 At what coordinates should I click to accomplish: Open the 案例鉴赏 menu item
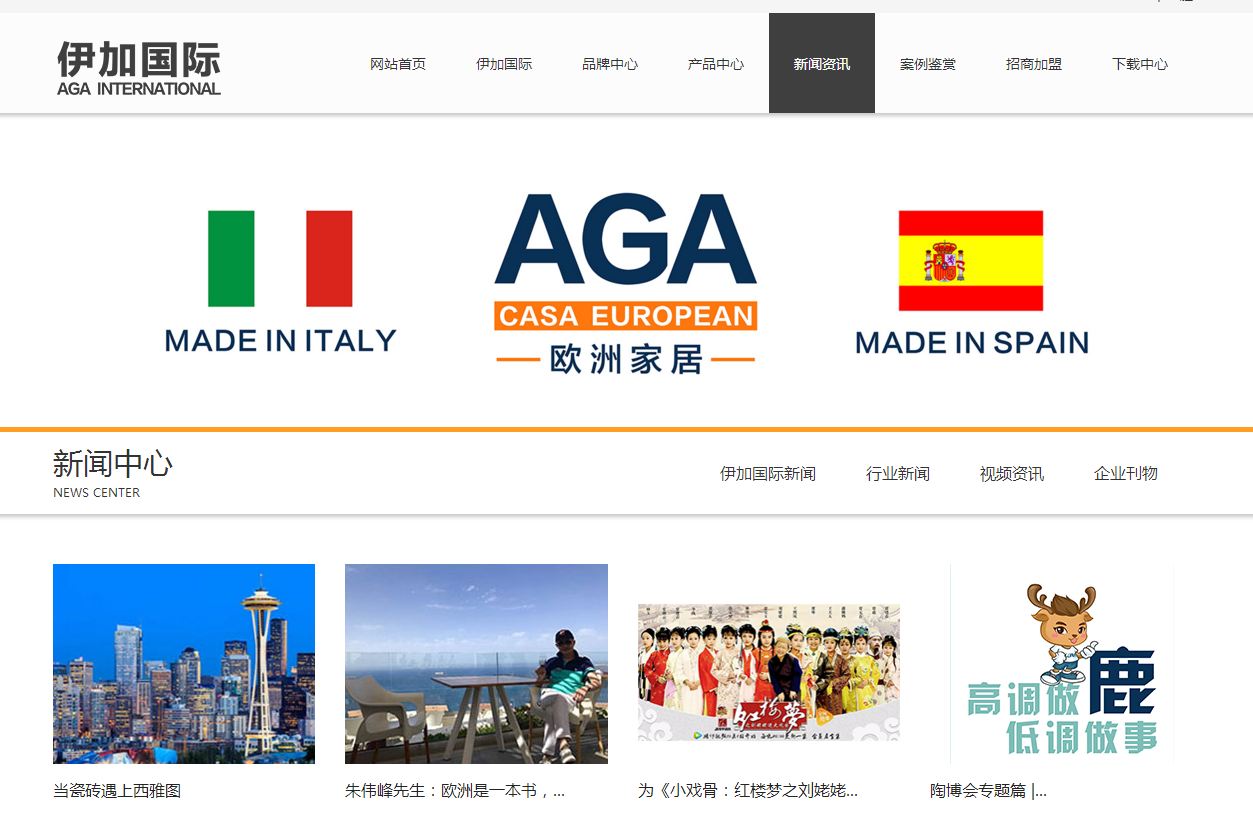(928, 64)
